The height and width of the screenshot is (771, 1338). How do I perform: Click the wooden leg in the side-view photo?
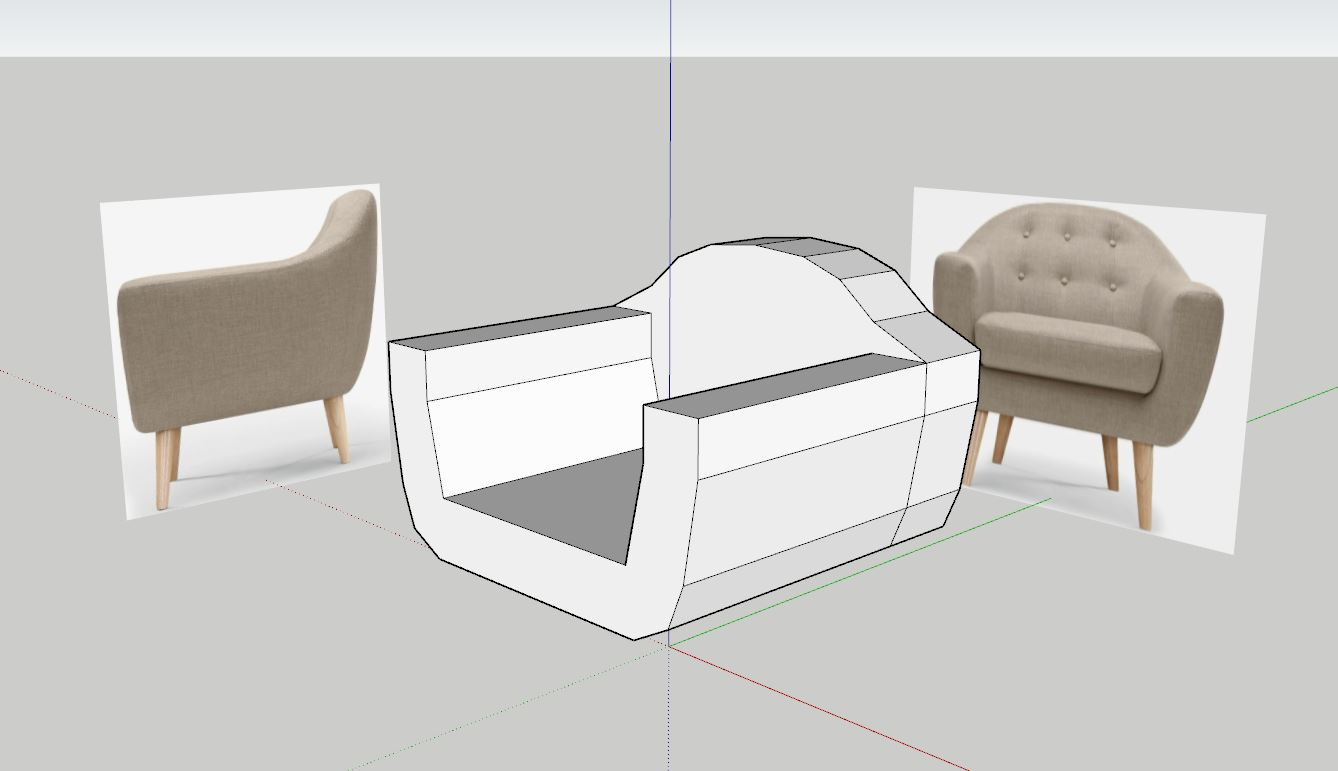point(165,468)
